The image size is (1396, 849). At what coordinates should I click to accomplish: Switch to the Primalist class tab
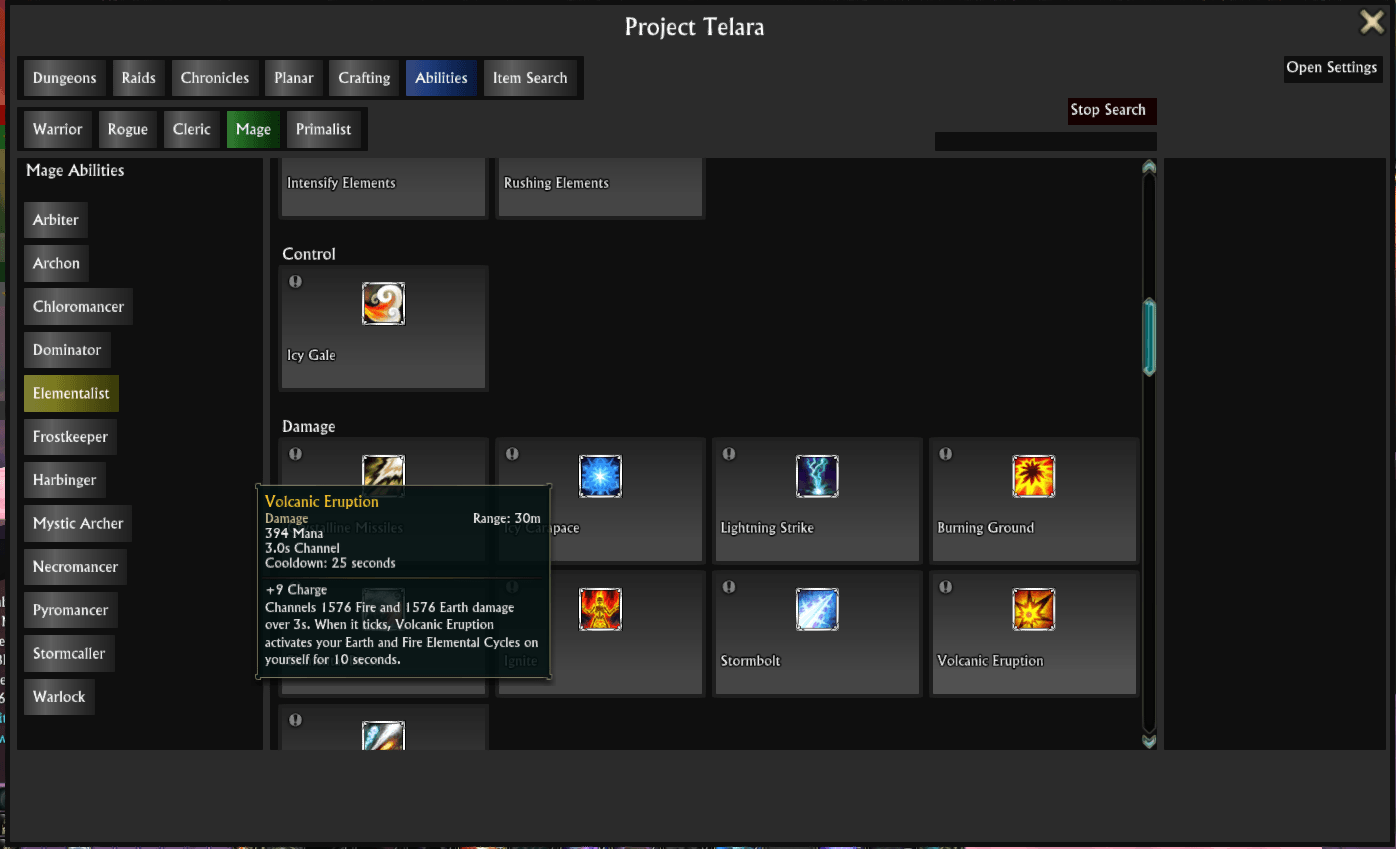[324, 130]
